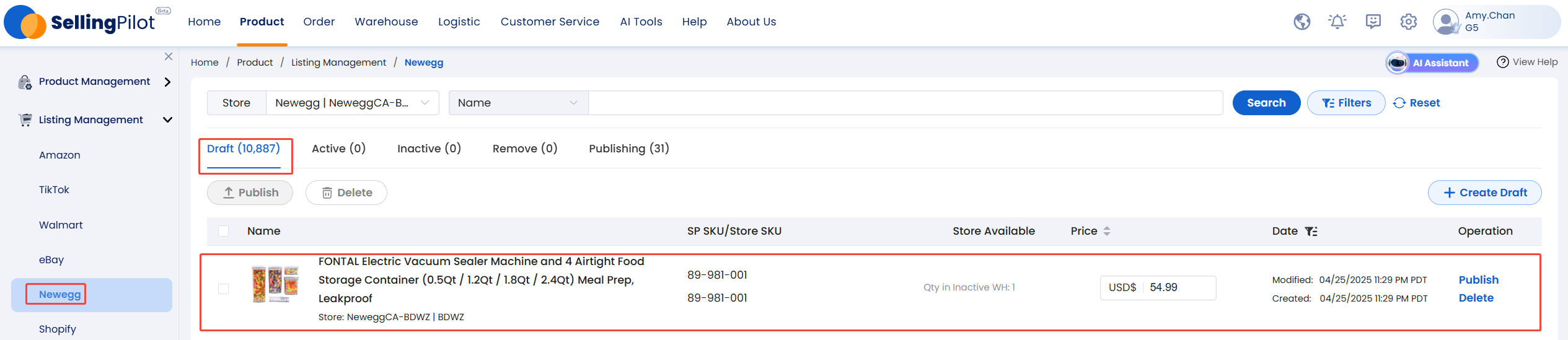This screenshot has height=340, width=1568.
Task: Open the Store dropdown Newegg | NeweggCA-B...
Action: (x=352, y=103)
